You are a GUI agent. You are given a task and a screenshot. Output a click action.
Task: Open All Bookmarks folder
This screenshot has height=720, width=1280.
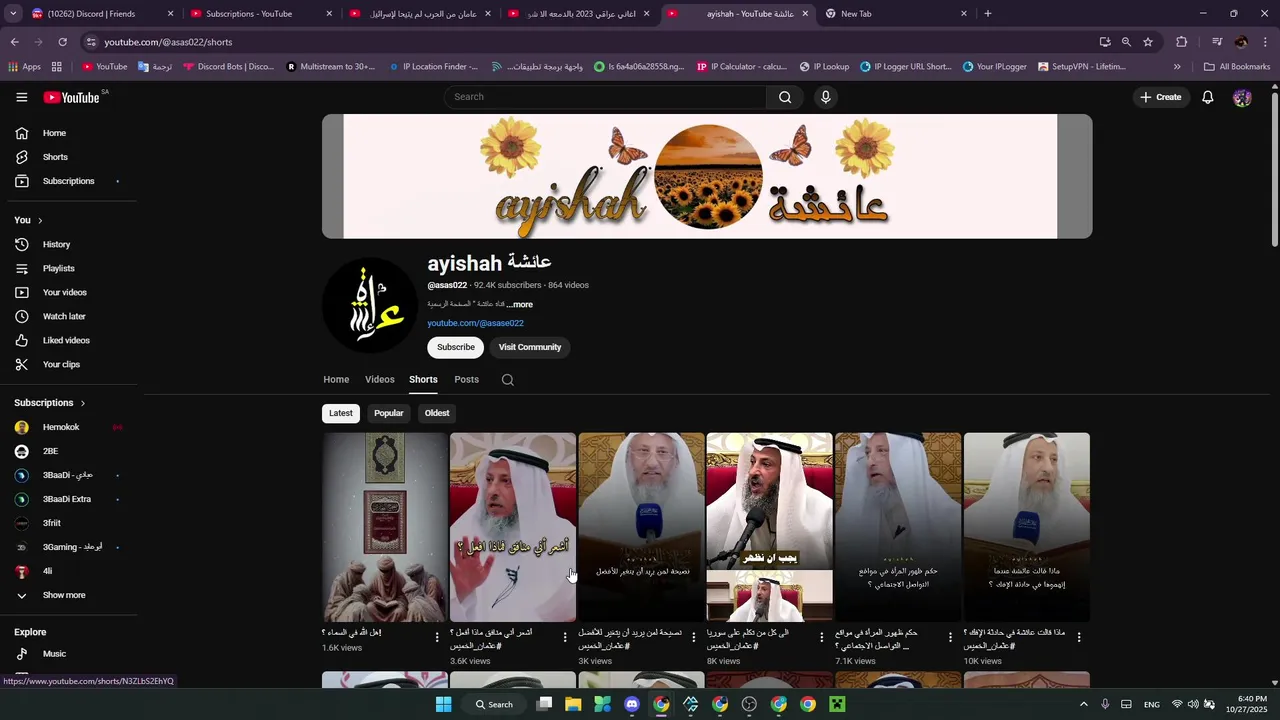1237,67
